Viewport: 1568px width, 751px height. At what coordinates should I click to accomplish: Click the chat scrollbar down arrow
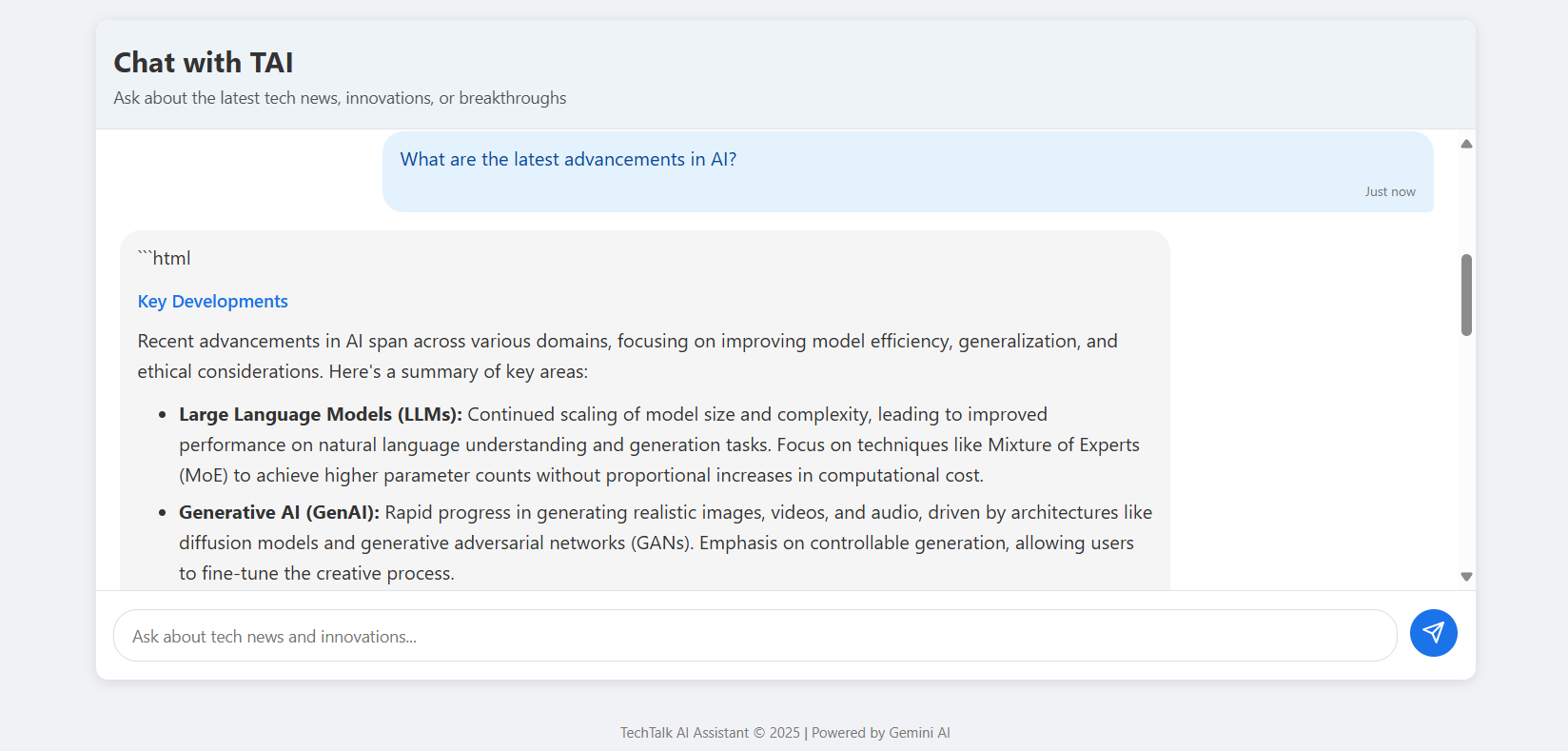[1466, 577]
